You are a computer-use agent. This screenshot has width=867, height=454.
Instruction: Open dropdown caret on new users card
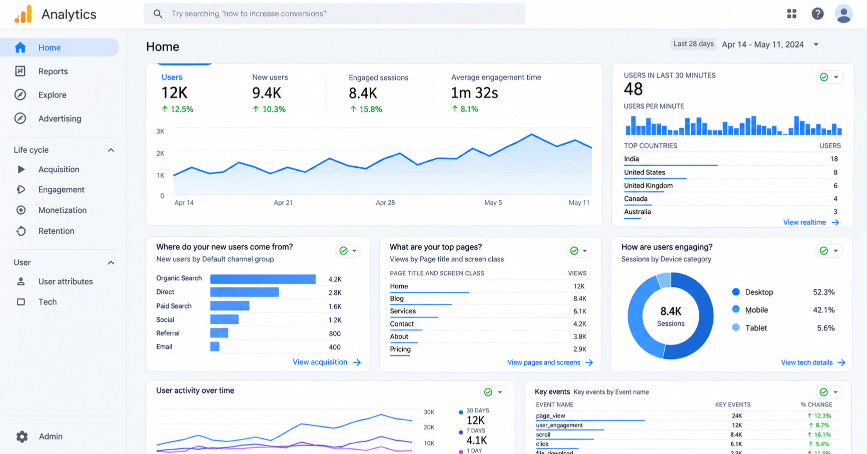(x=354, y=251)
